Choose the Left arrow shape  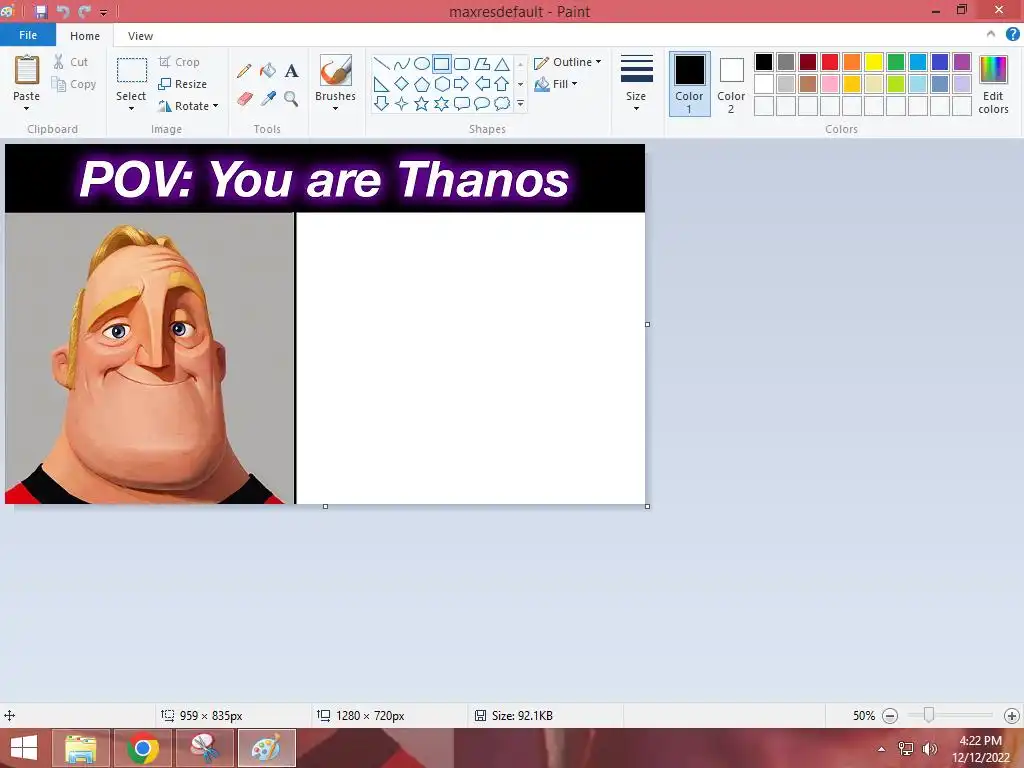(x=482, y=84)
